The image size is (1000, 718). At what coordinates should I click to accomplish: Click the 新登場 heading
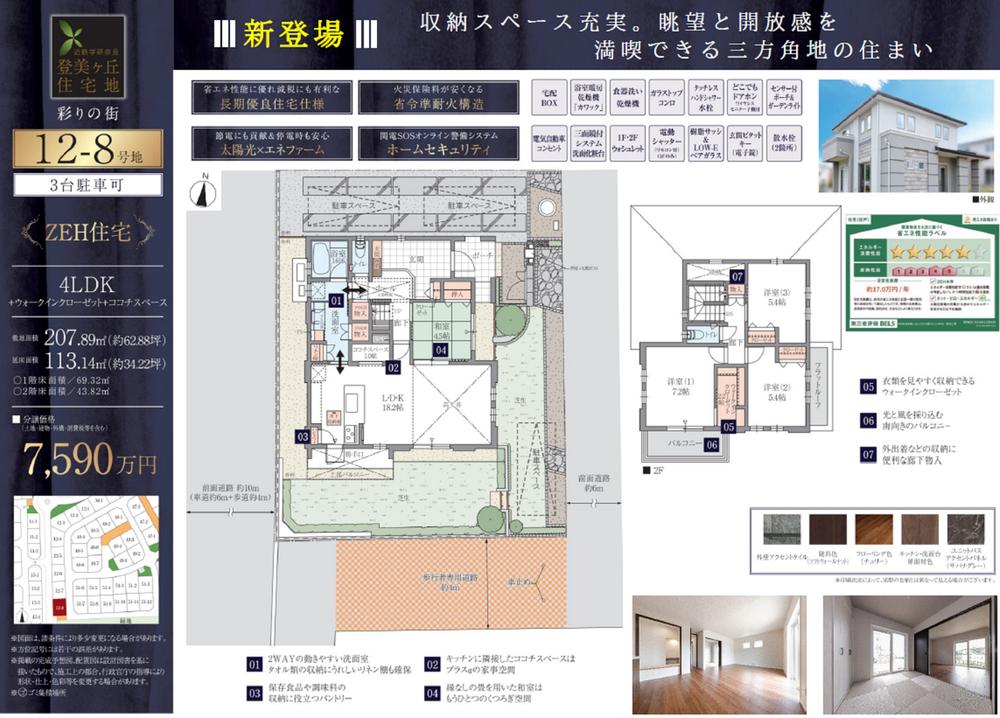[x=293, y=34]
